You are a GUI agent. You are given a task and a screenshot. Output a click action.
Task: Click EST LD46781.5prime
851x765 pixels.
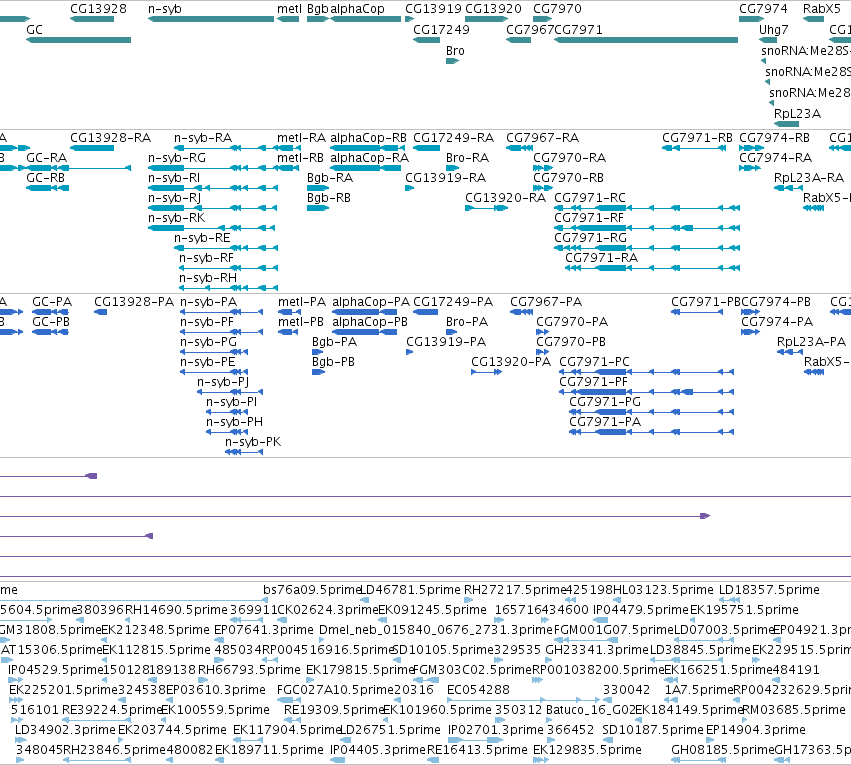[x=410, y=590]
